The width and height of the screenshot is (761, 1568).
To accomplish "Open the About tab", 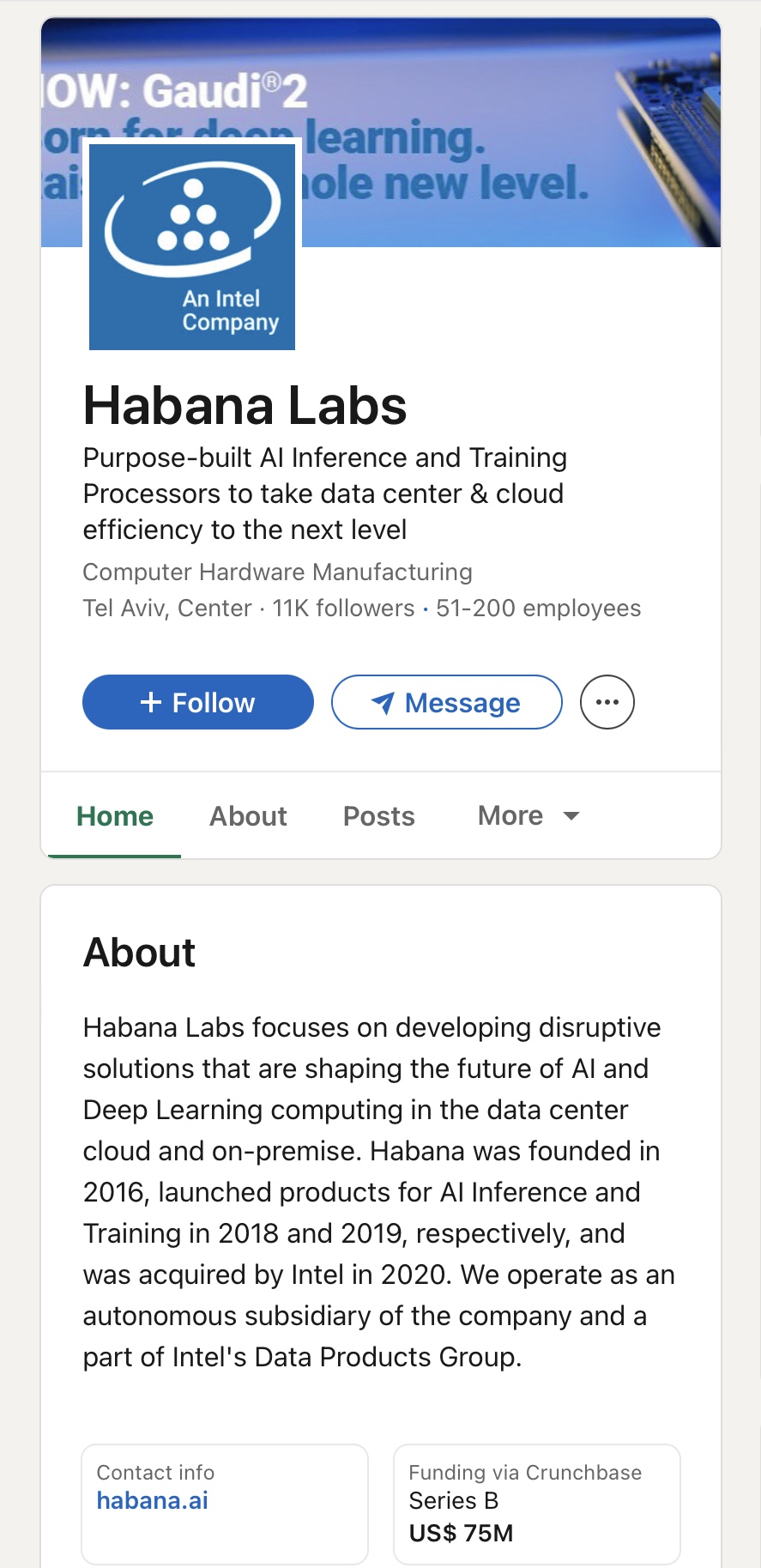I will 248,815.
